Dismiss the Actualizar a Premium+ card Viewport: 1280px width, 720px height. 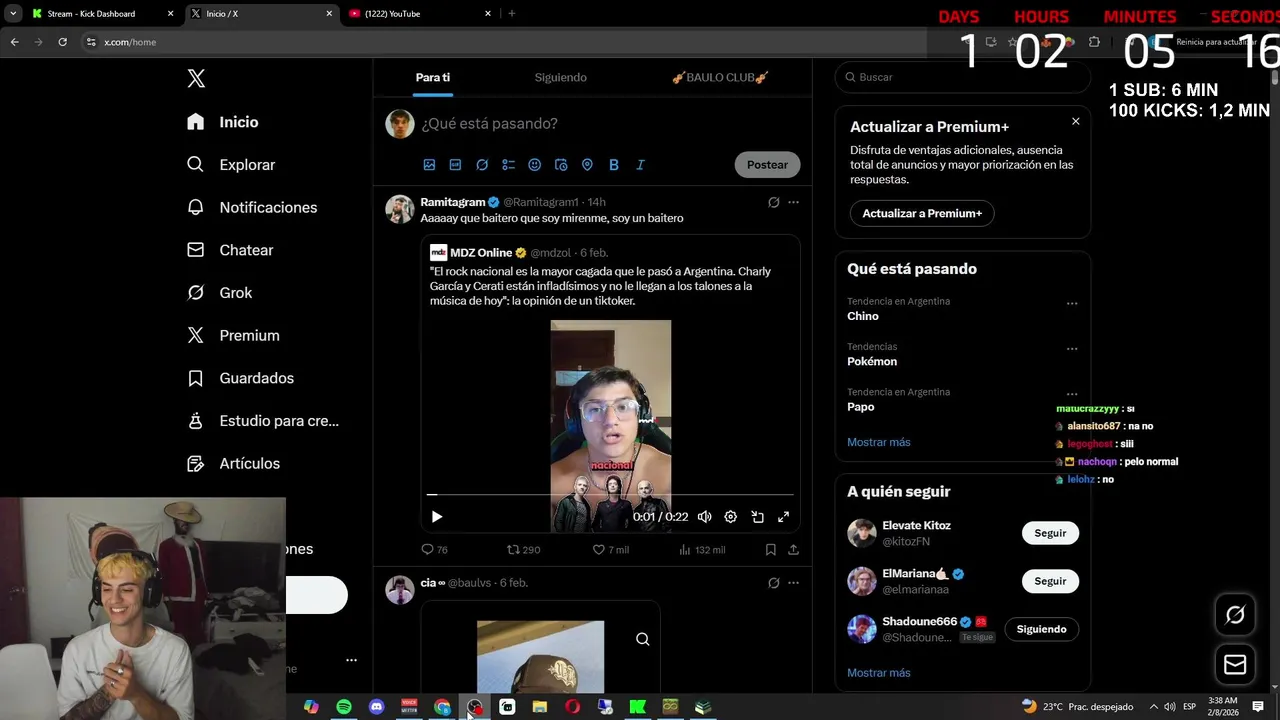click(1075, 121)
